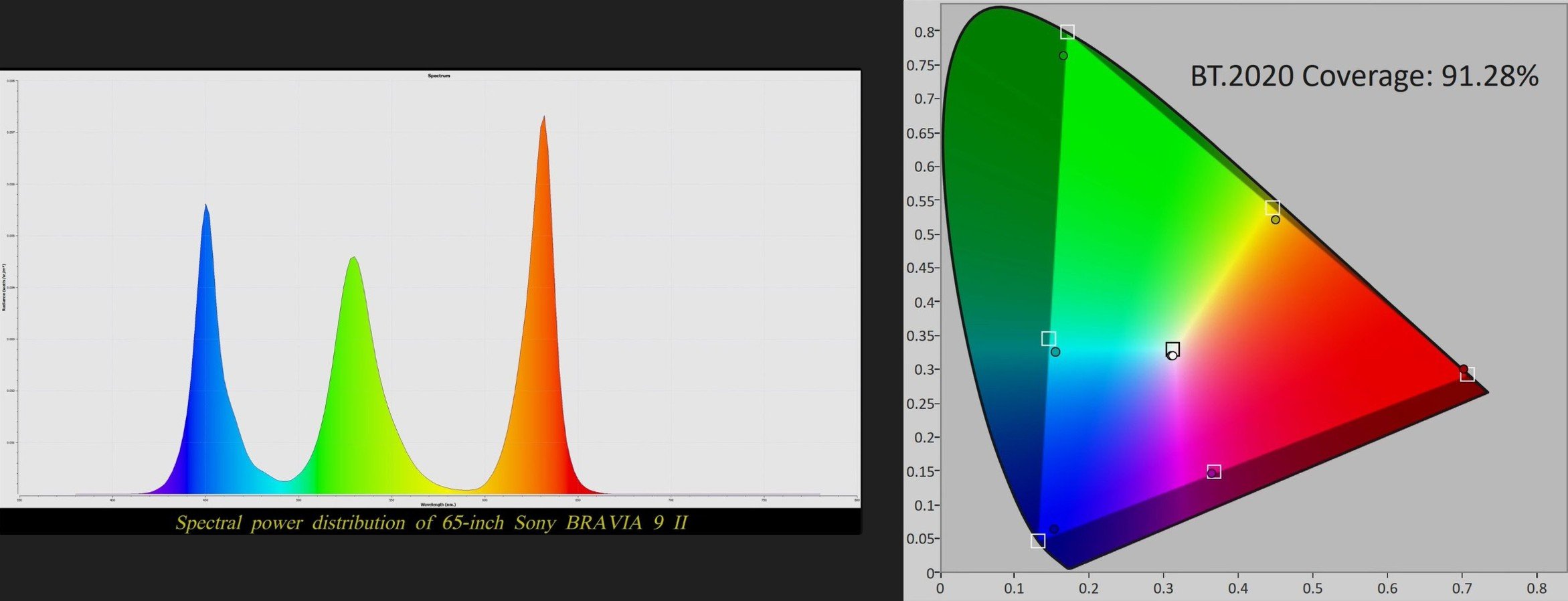Click 0.6 on the gamut horizontal axis
Image resolution: width=1568 pixels, height=601 pixels.
(1387, 589)
